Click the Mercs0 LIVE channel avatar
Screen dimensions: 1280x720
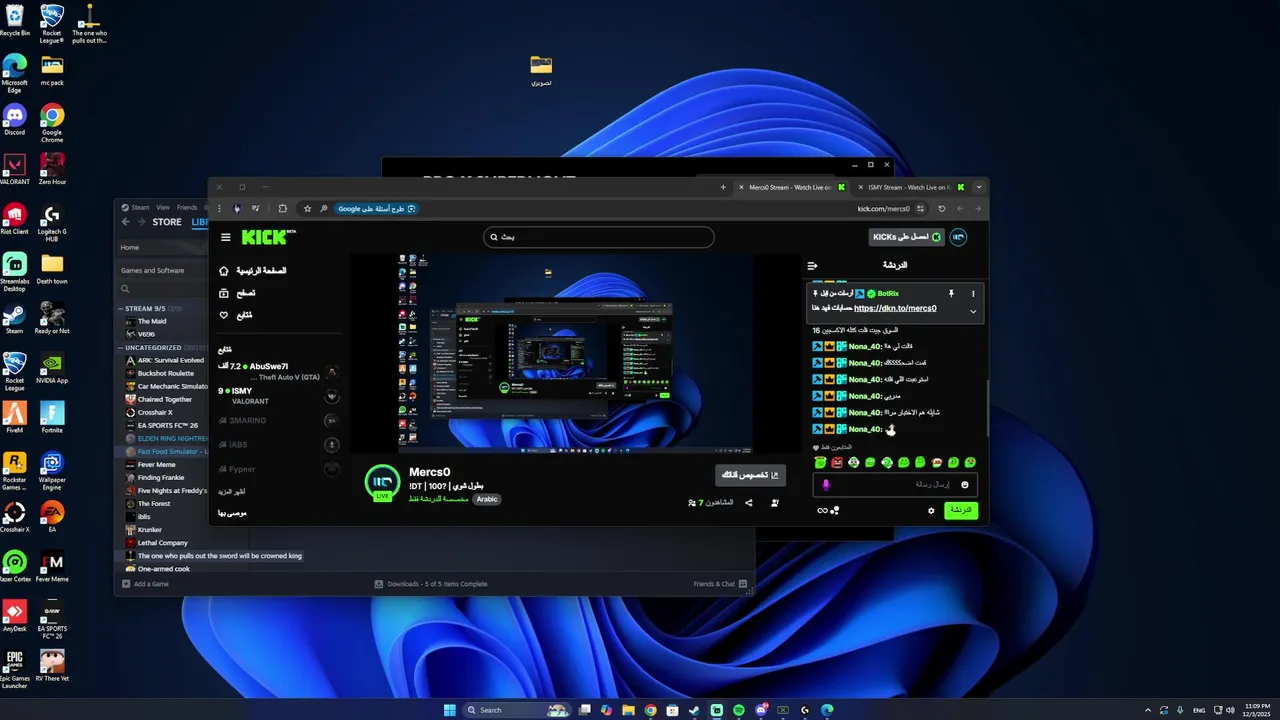pyautogui.click(x=382, y=481)
